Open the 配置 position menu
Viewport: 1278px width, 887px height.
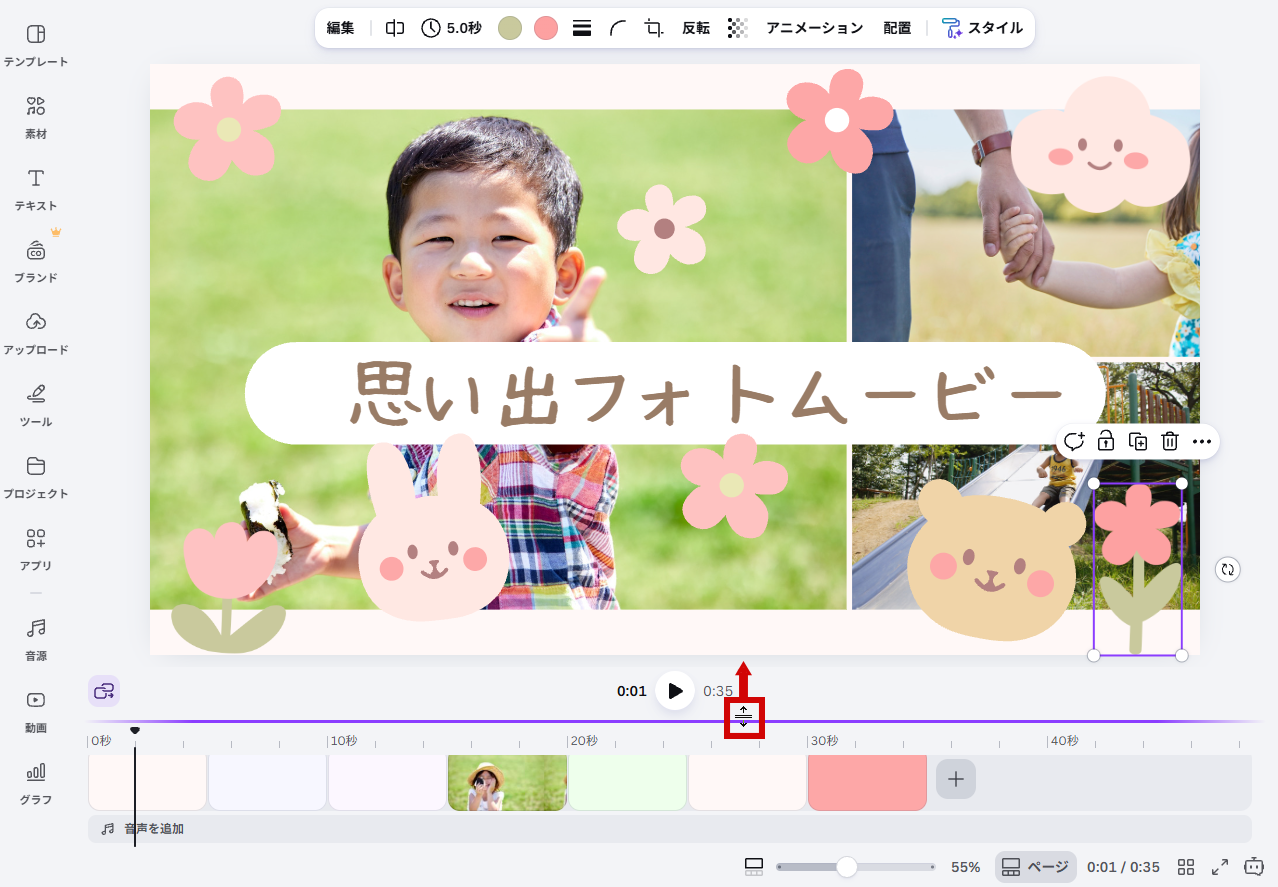897,28
